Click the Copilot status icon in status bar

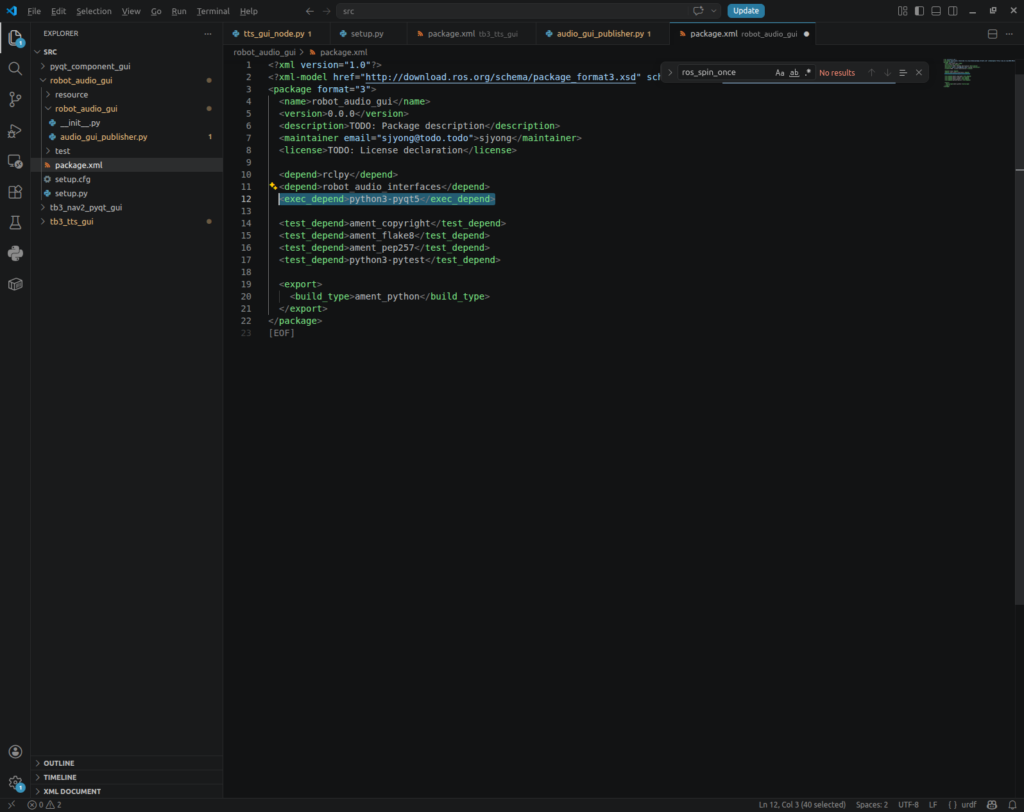(x=992, y=805)
